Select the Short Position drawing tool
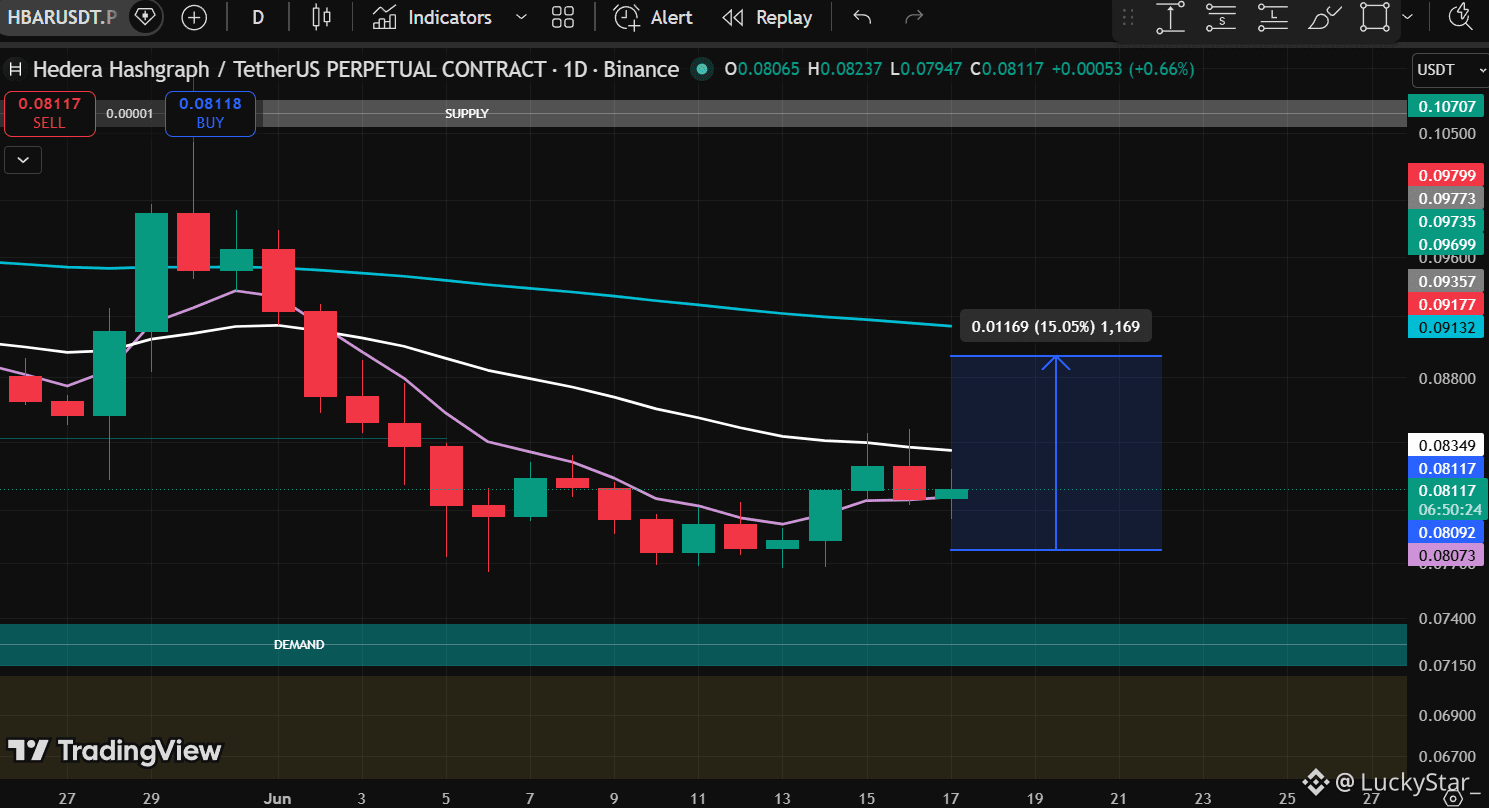Screen dimensions: 1489x808 [x=1222, y=17]
